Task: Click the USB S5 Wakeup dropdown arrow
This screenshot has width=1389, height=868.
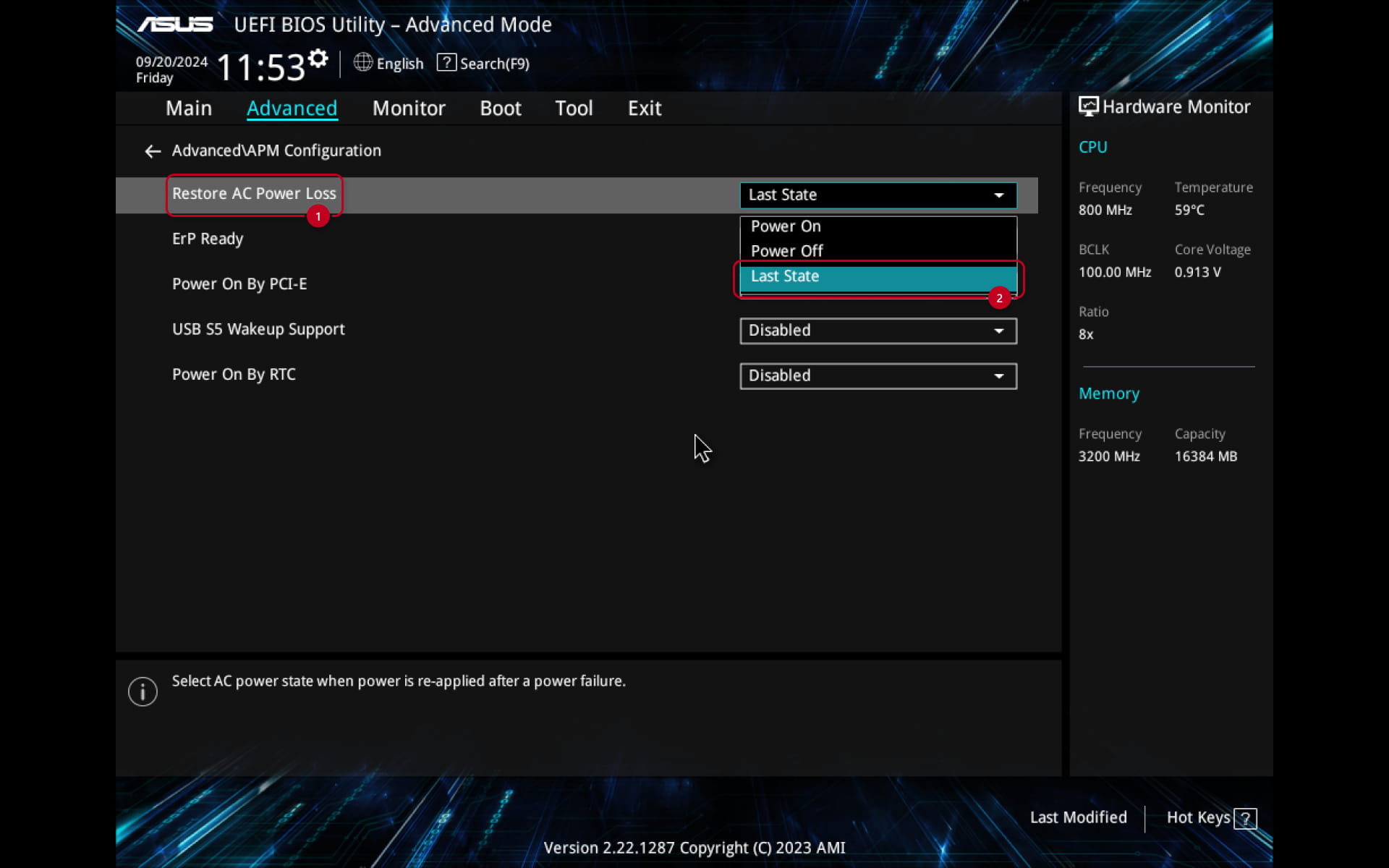Action: tap(998, 331)
